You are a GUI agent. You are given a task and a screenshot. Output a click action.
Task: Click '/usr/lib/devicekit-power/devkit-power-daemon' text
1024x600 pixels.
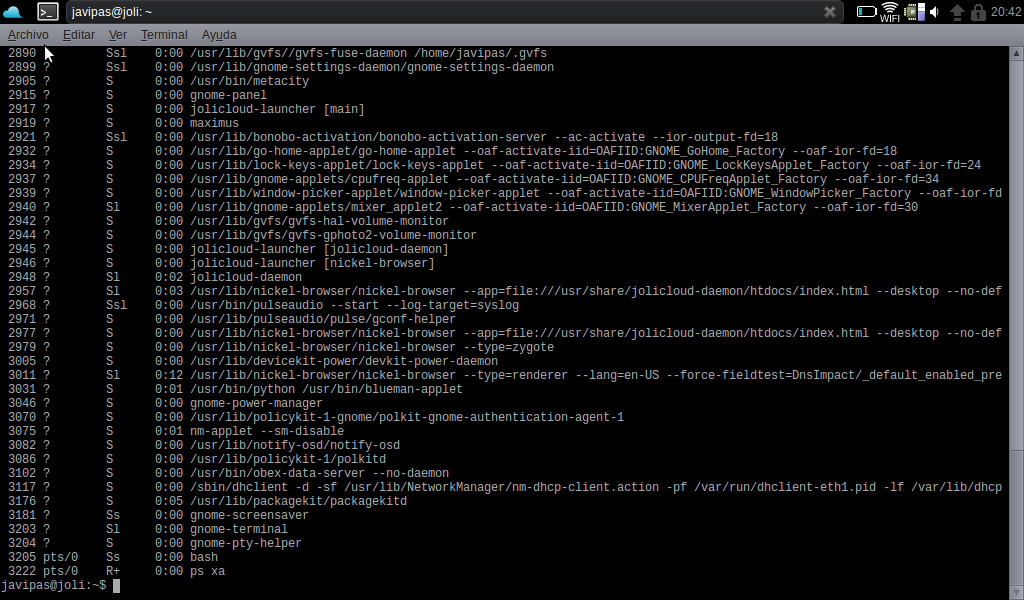tap(344, 361)
